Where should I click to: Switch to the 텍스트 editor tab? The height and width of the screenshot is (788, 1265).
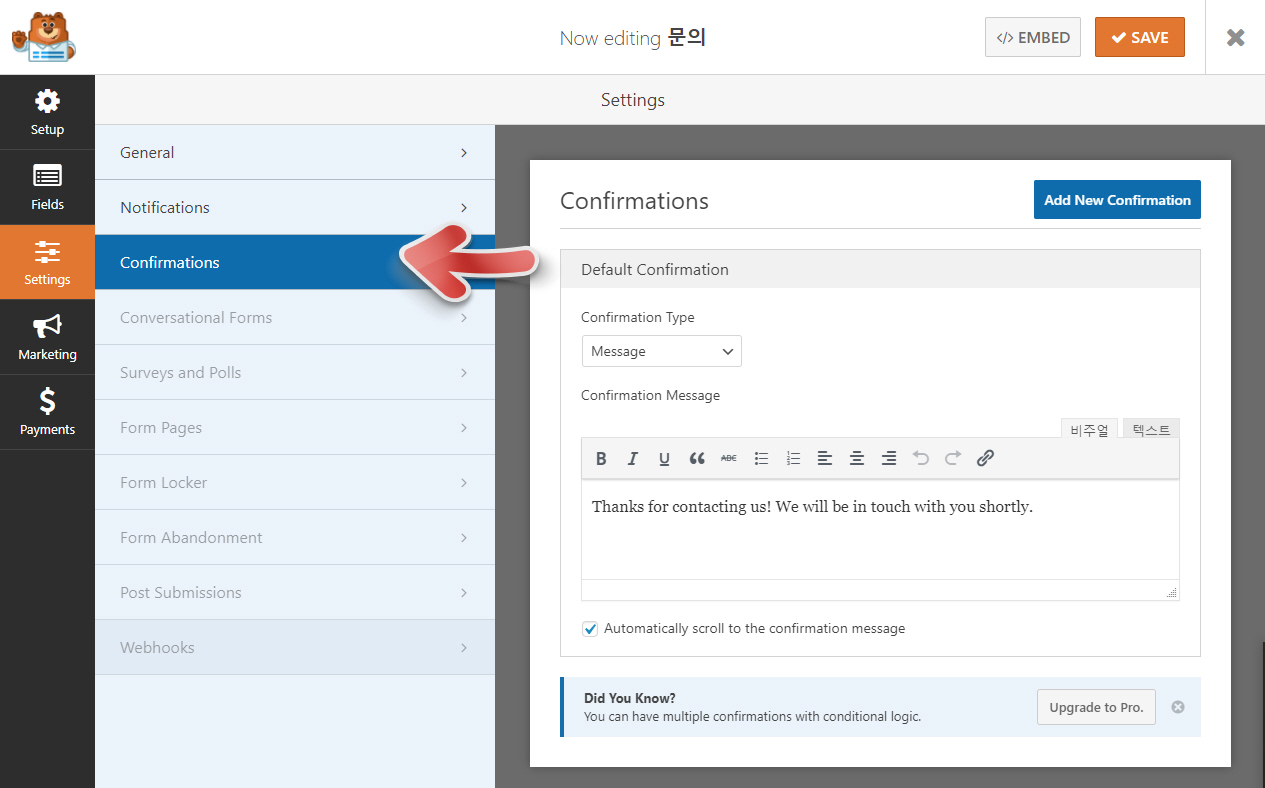click(1151, 430)
